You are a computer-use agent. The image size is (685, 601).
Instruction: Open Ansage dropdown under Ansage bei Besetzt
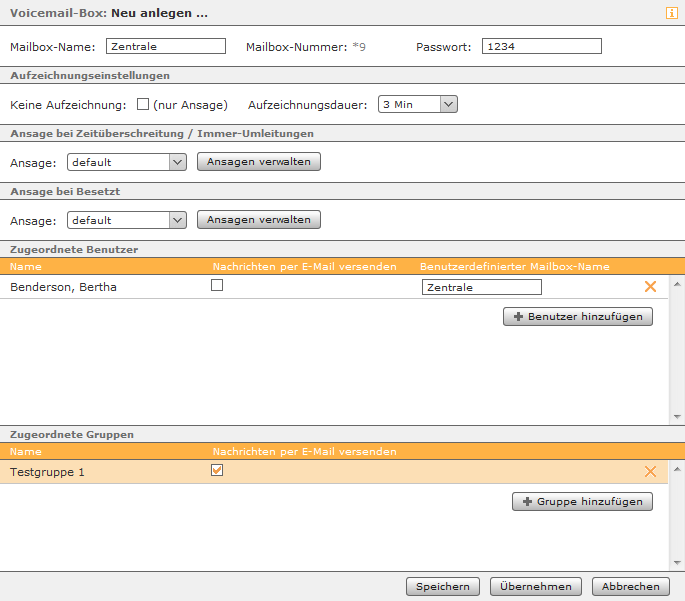pos(127,220)
